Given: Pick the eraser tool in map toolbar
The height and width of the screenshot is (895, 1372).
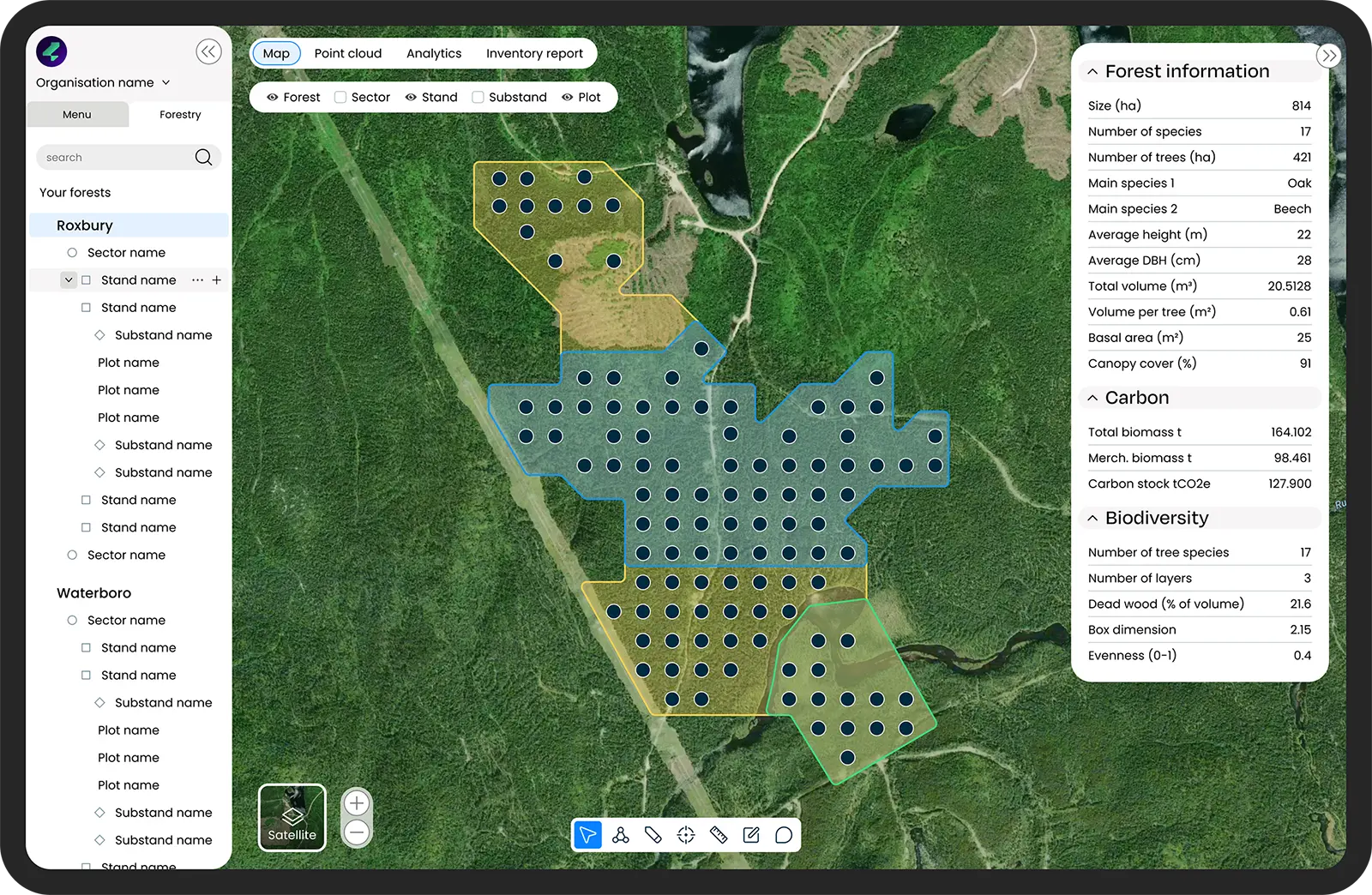Looking at the screenshot, I should [653, 835].
